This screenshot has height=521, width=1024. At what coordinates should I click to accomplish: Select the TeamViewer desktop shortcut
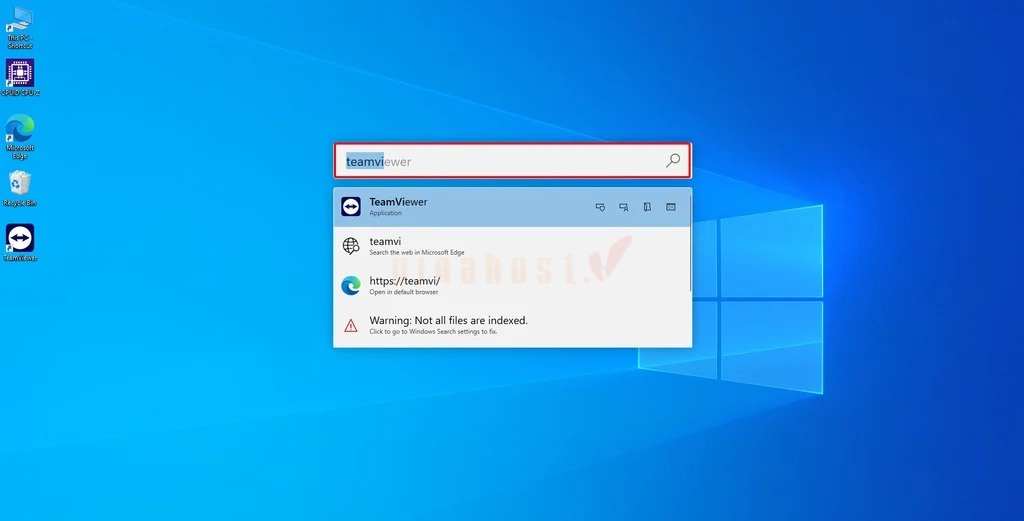(20, 243)
